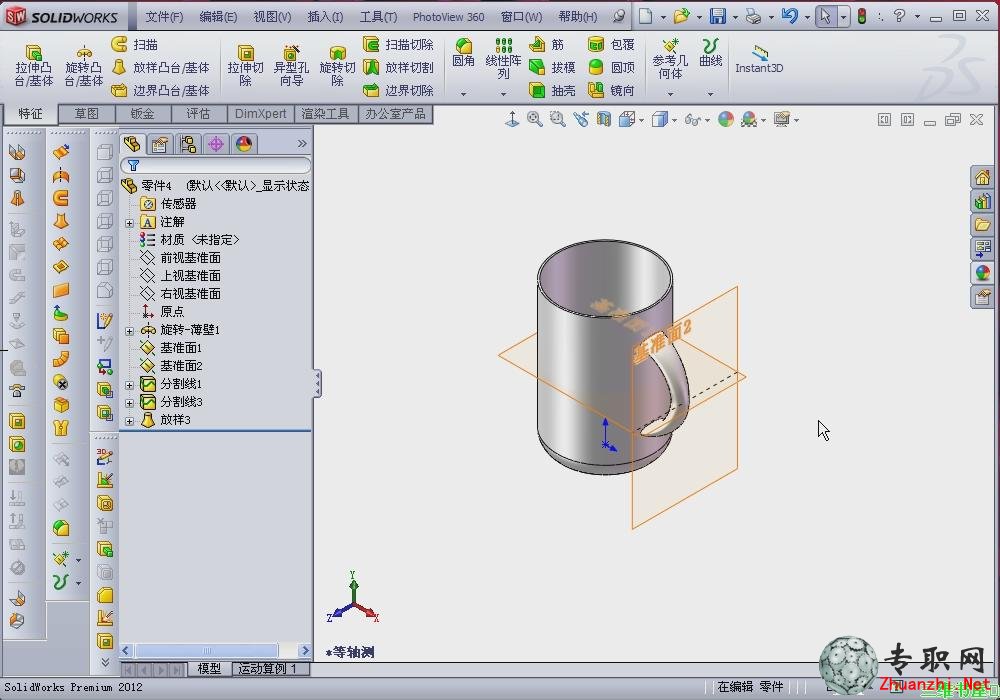
Task: Open the View Orientation dropdown arrow
Action: pos(642,120)
